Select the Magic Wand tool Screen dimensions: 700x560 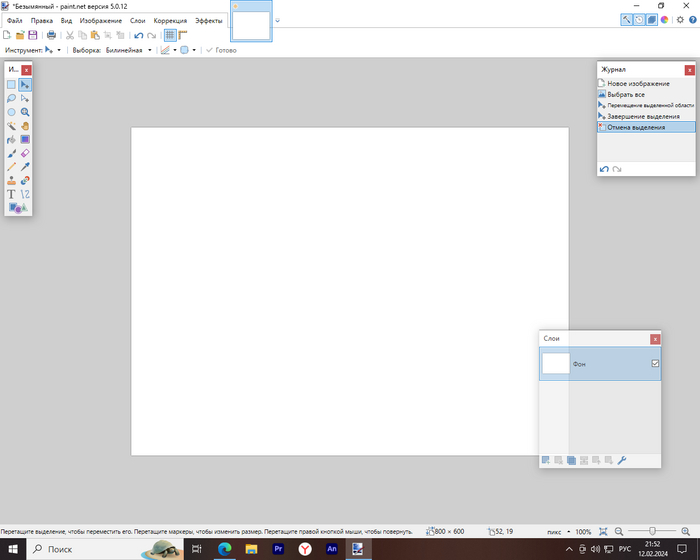12,126
